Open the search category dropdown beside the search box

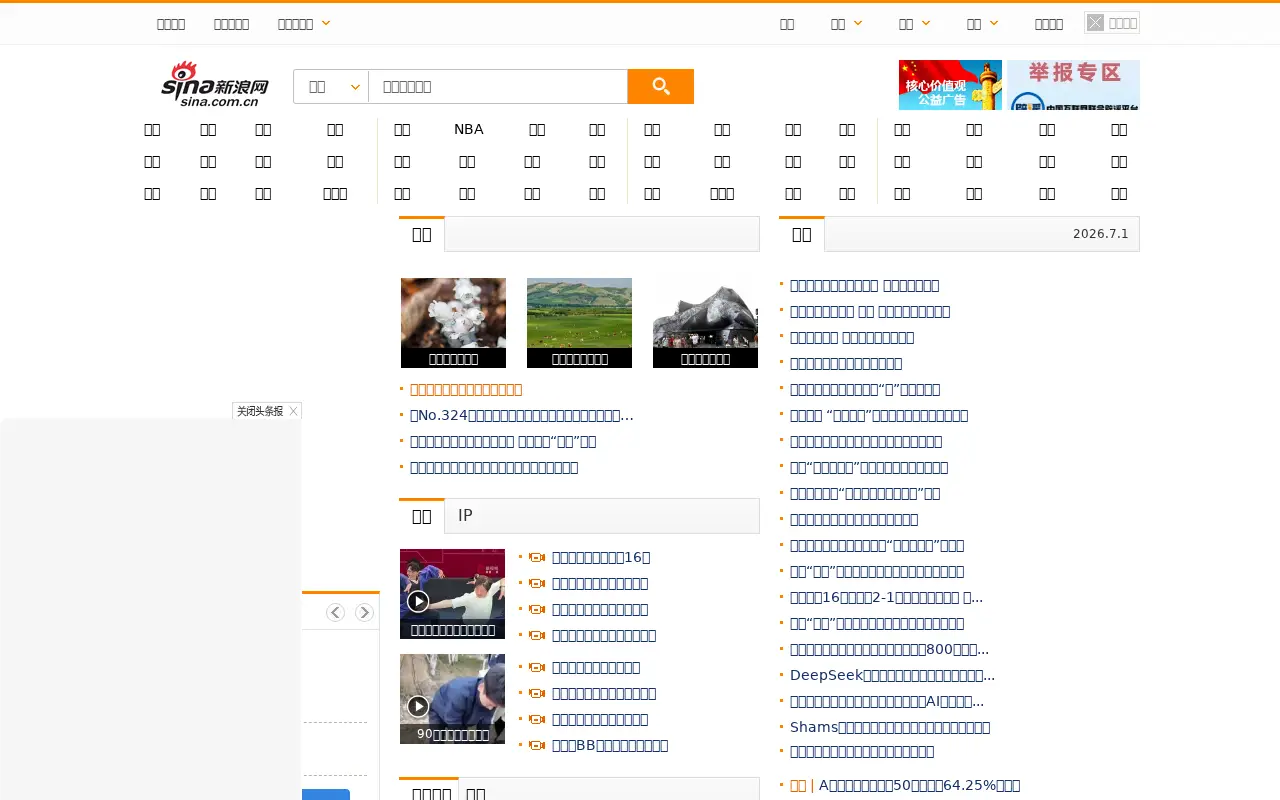[331, 86]
